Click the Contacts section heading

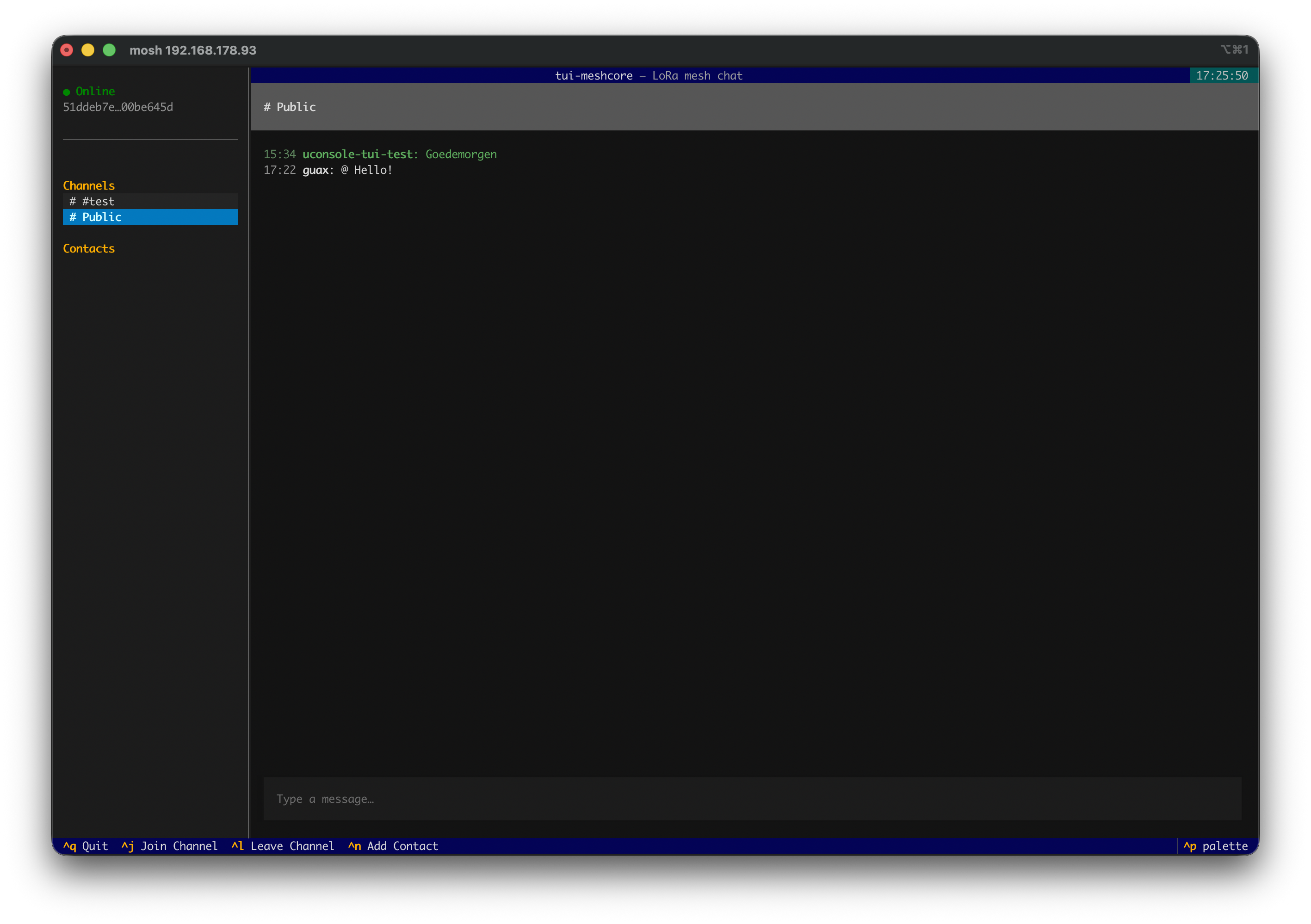pos(88,248)
